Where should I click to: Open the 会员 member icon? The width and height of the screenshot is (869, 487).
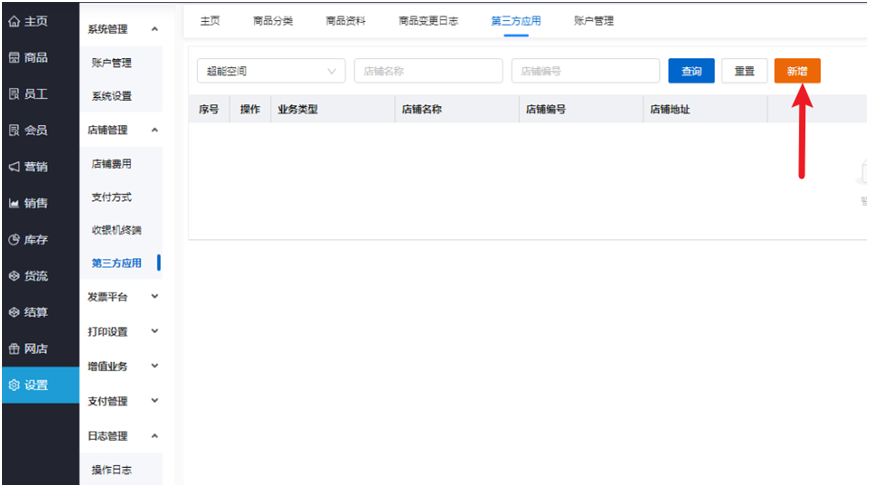[14, 130]
